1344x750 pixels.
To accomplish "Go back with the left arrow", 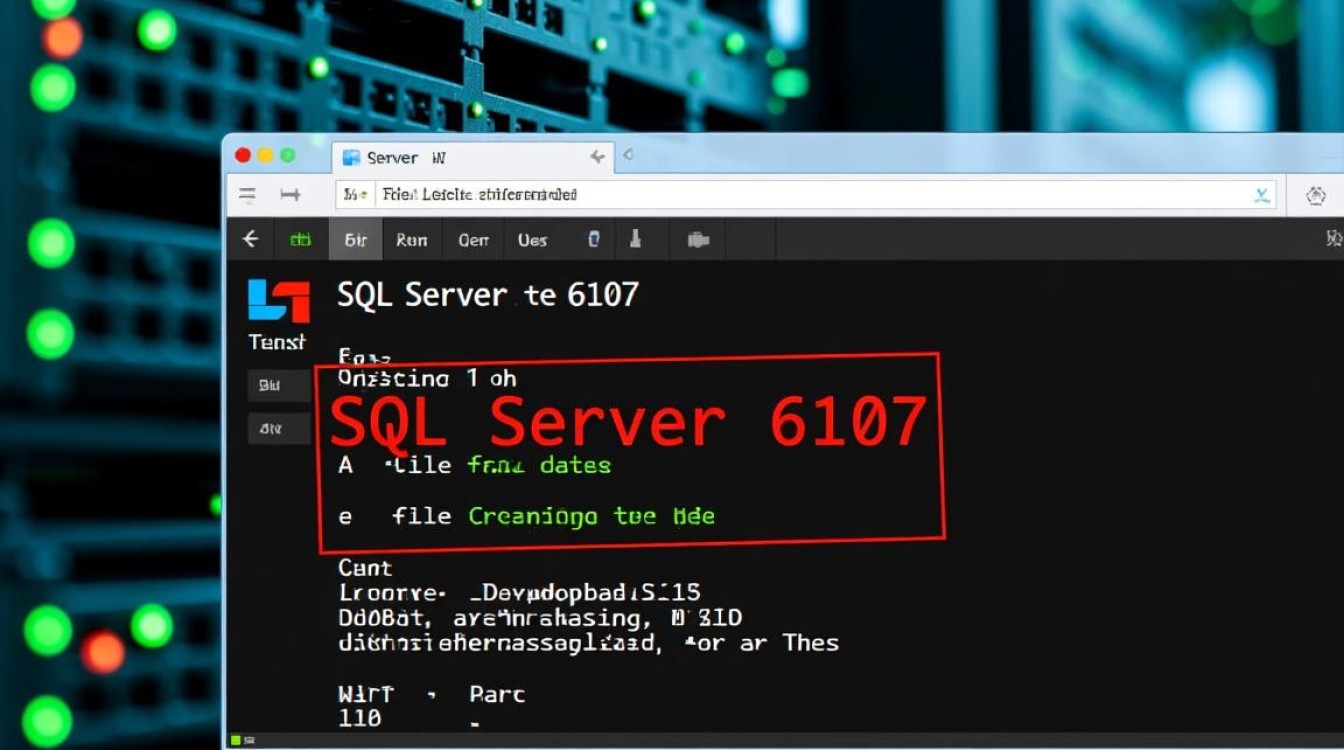I will click(250, 239).
